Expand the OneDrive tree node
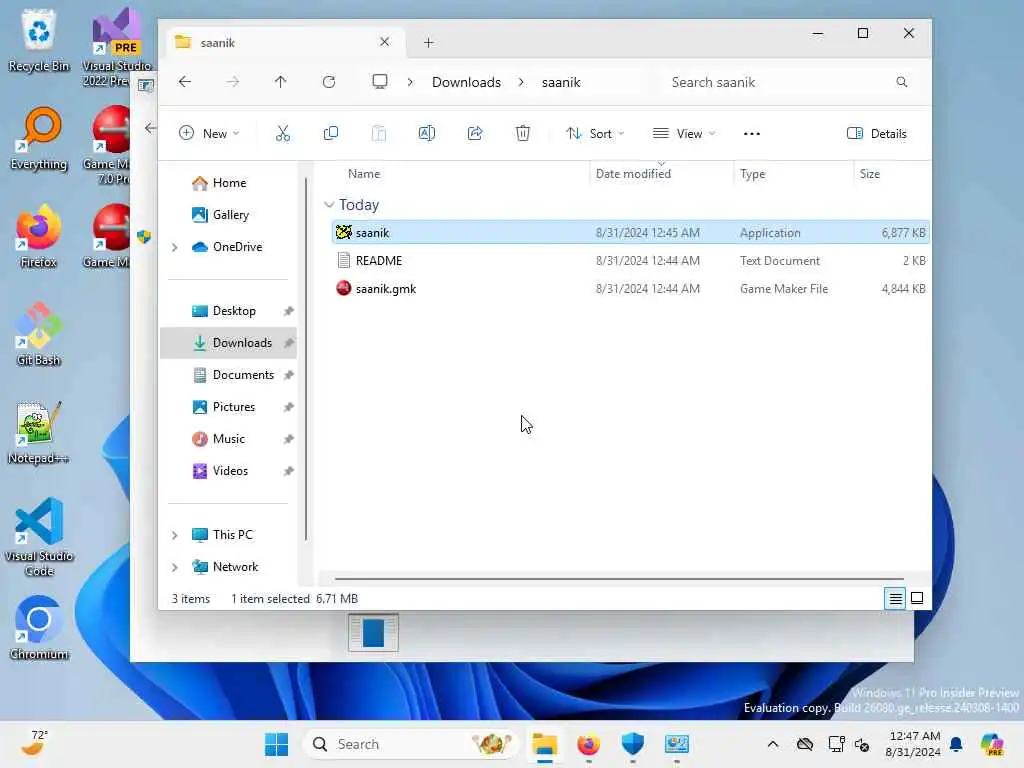 tap(174, 247)
